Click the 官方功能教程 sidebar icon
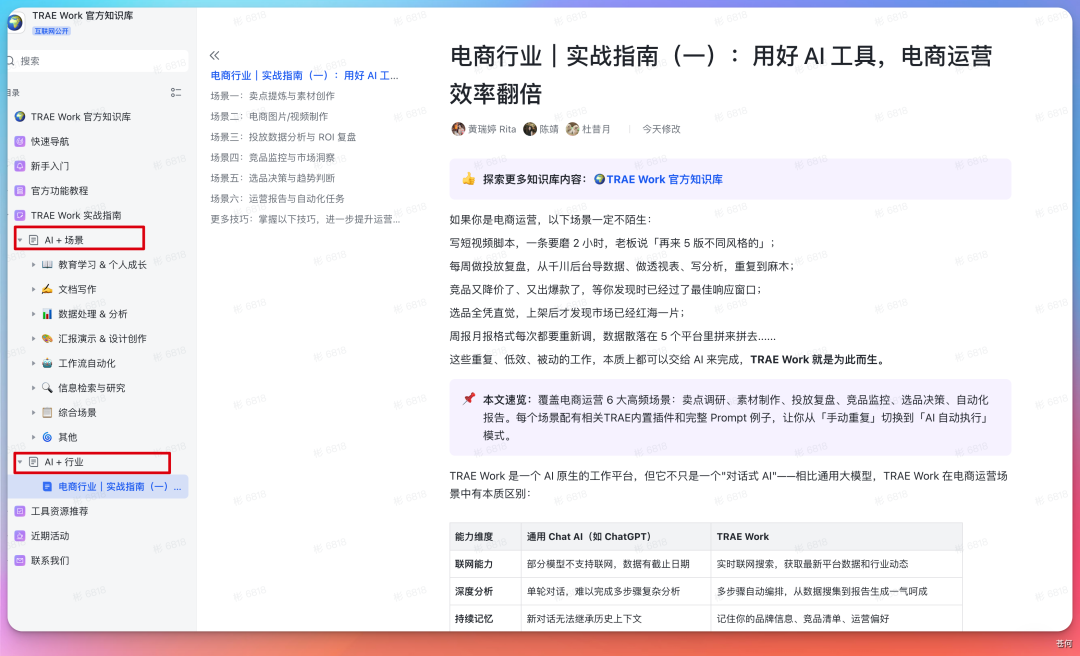 point(20,191)
